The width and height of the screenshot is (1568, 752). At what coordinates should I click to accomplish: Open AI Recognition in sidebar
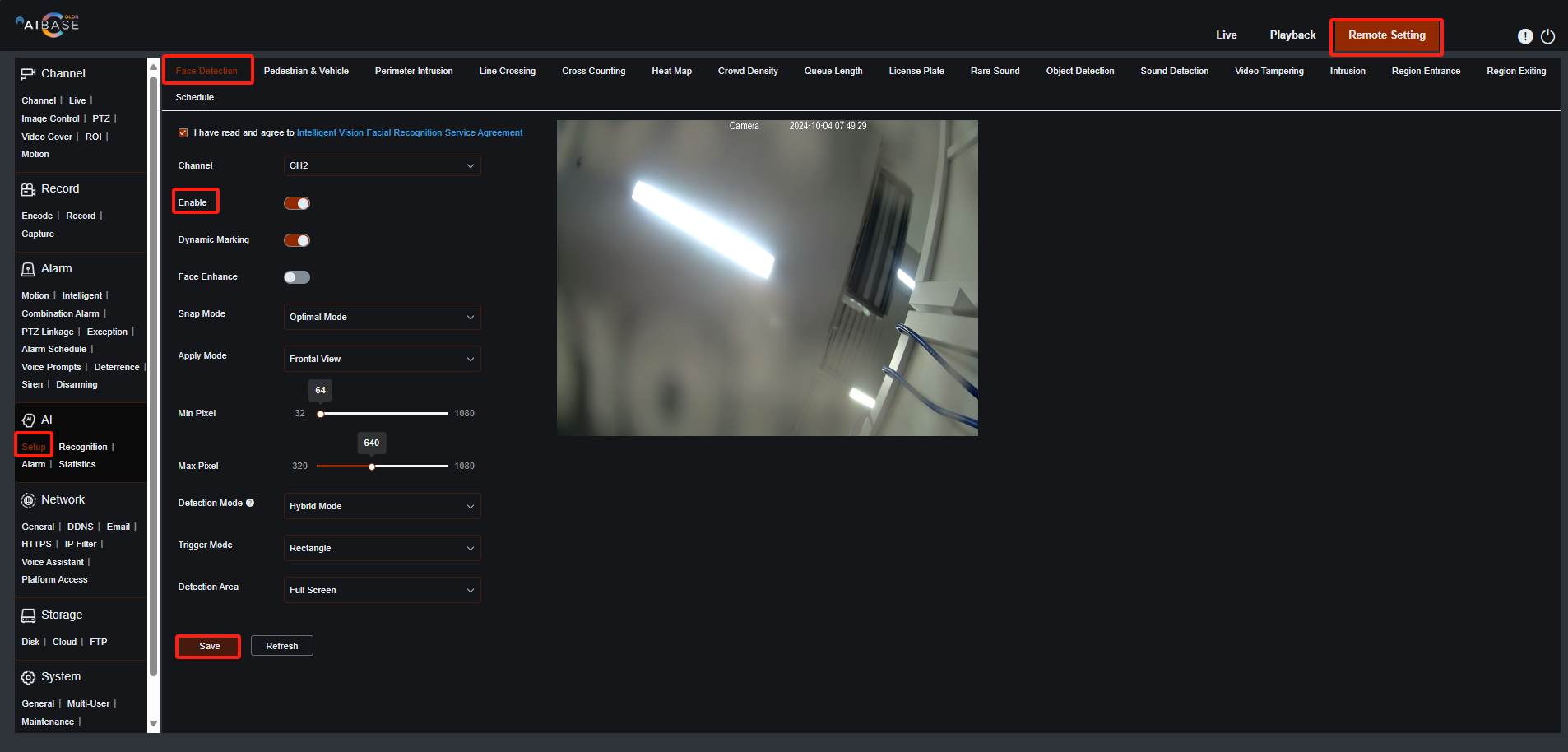tap(83, 447)
